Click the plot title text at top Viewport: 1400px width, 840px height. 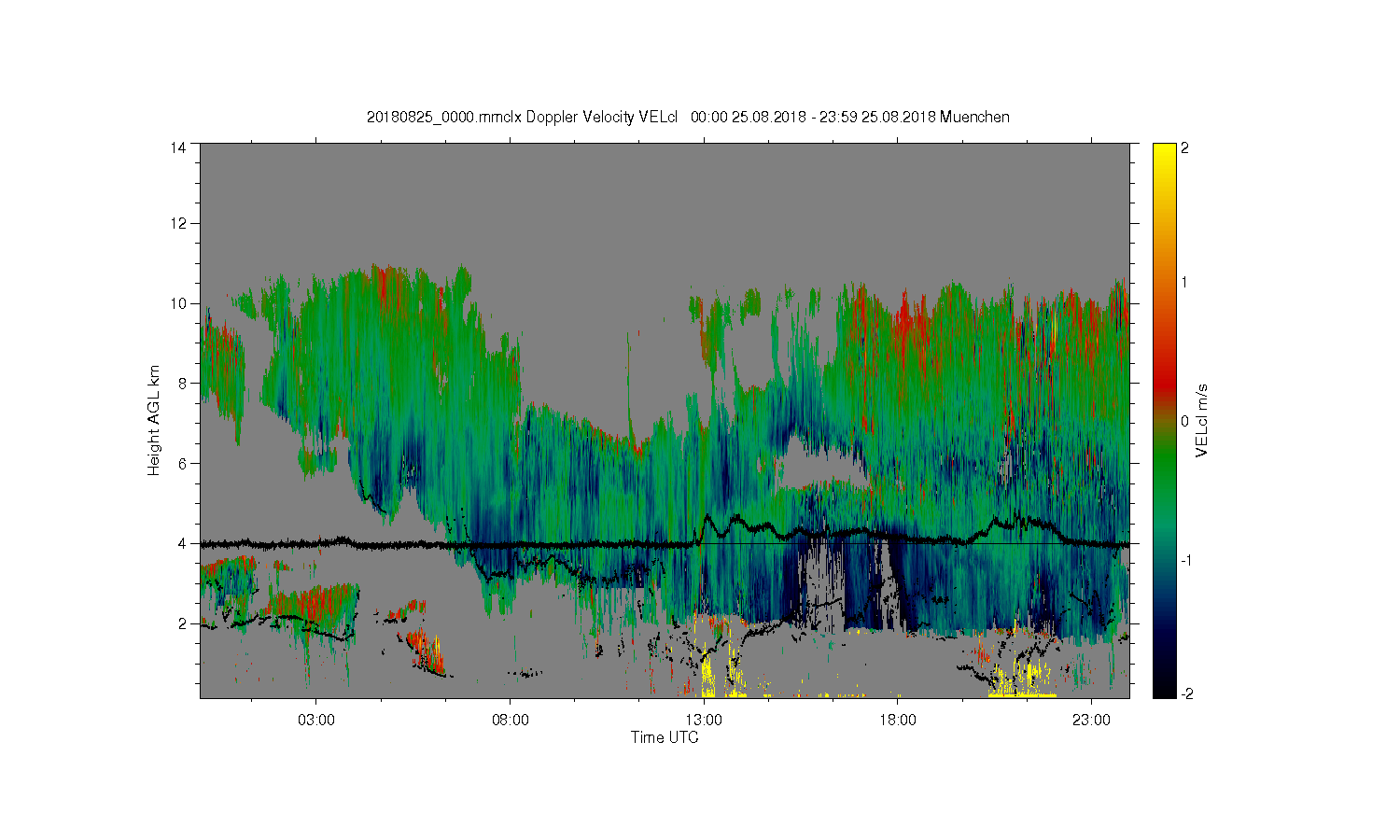click(x=688, y=118)
